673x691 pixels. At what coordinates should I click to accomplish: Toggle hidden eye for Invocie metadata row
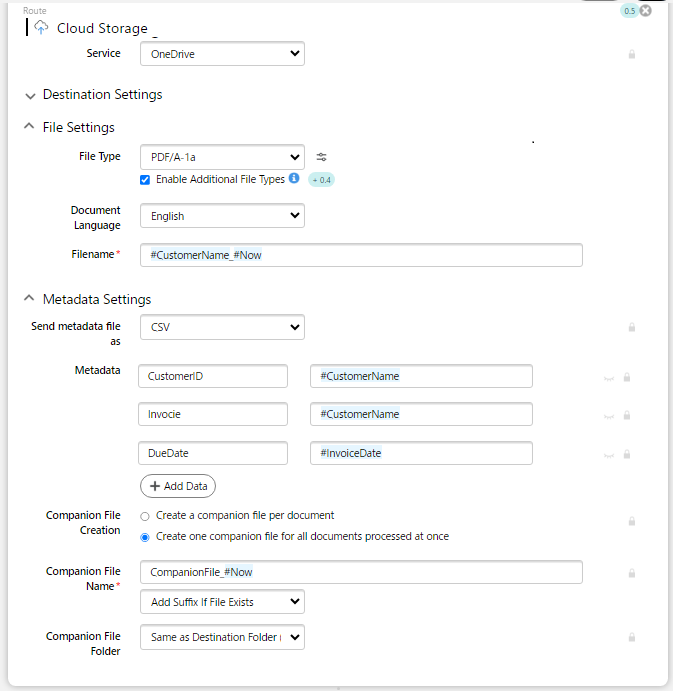click(x=609, y=416)
